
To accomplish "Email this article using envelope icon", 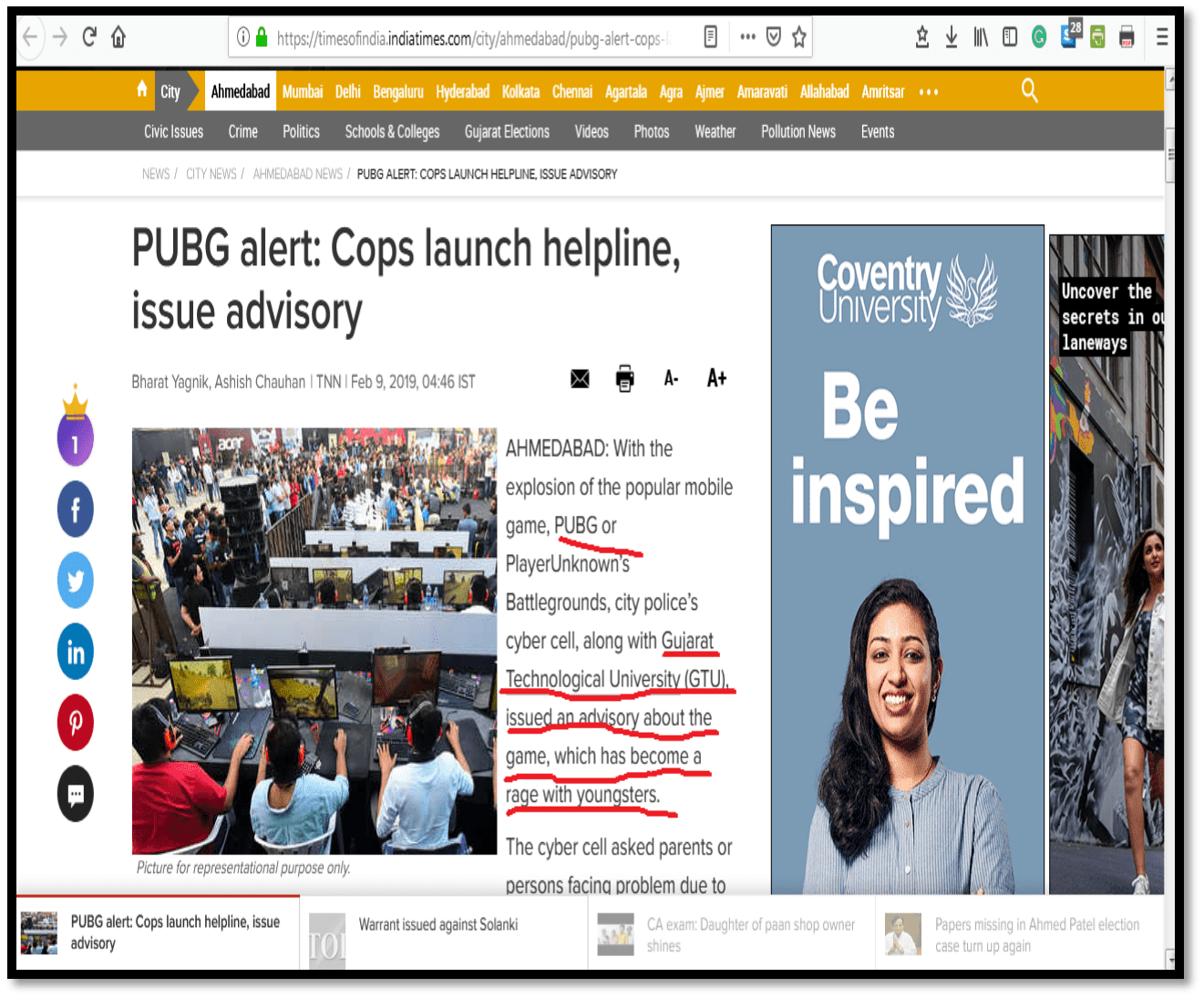I will pyautogui.click(x=580, y=378).
